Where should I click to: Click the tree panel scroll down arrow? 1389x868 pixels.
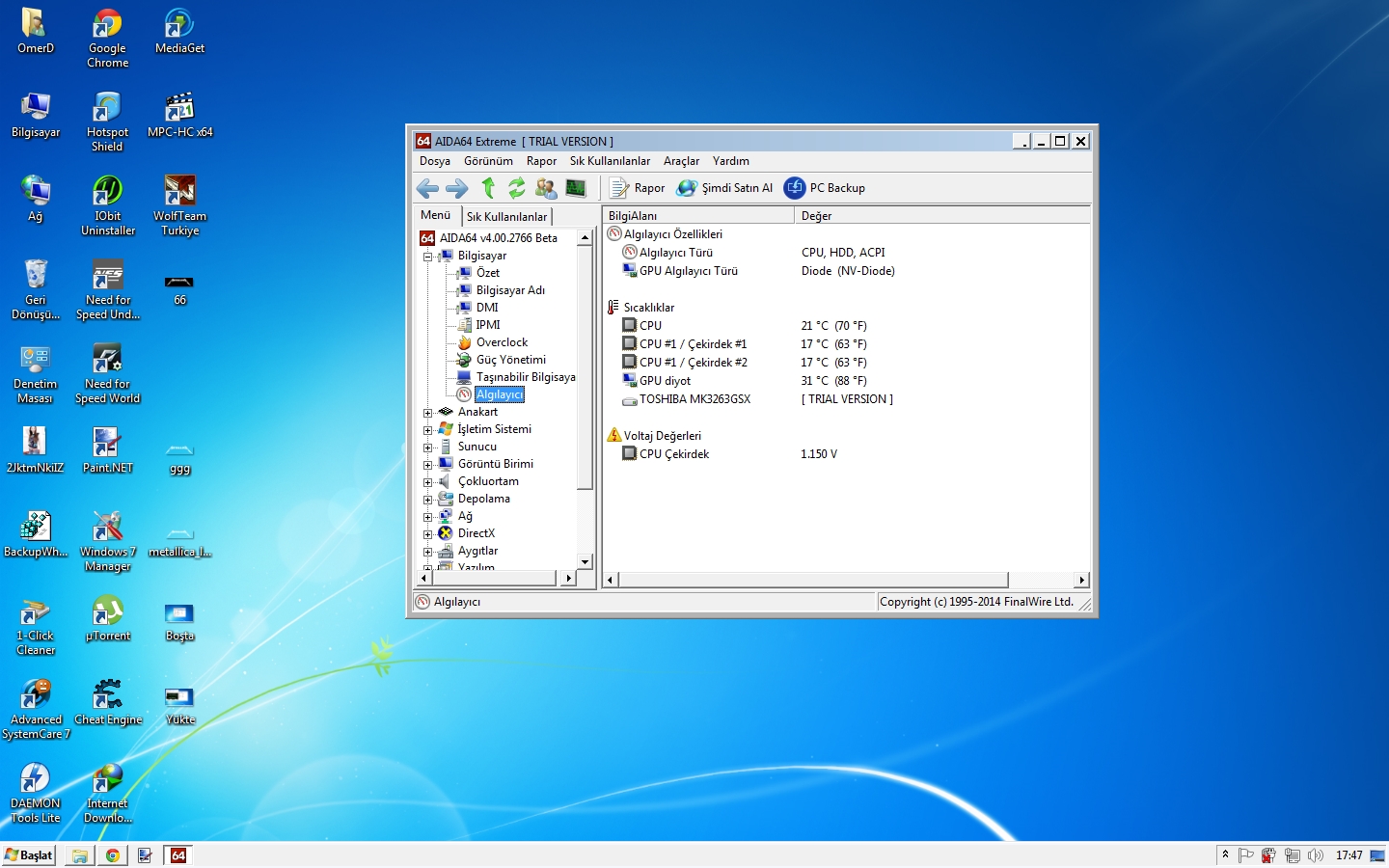585,561
